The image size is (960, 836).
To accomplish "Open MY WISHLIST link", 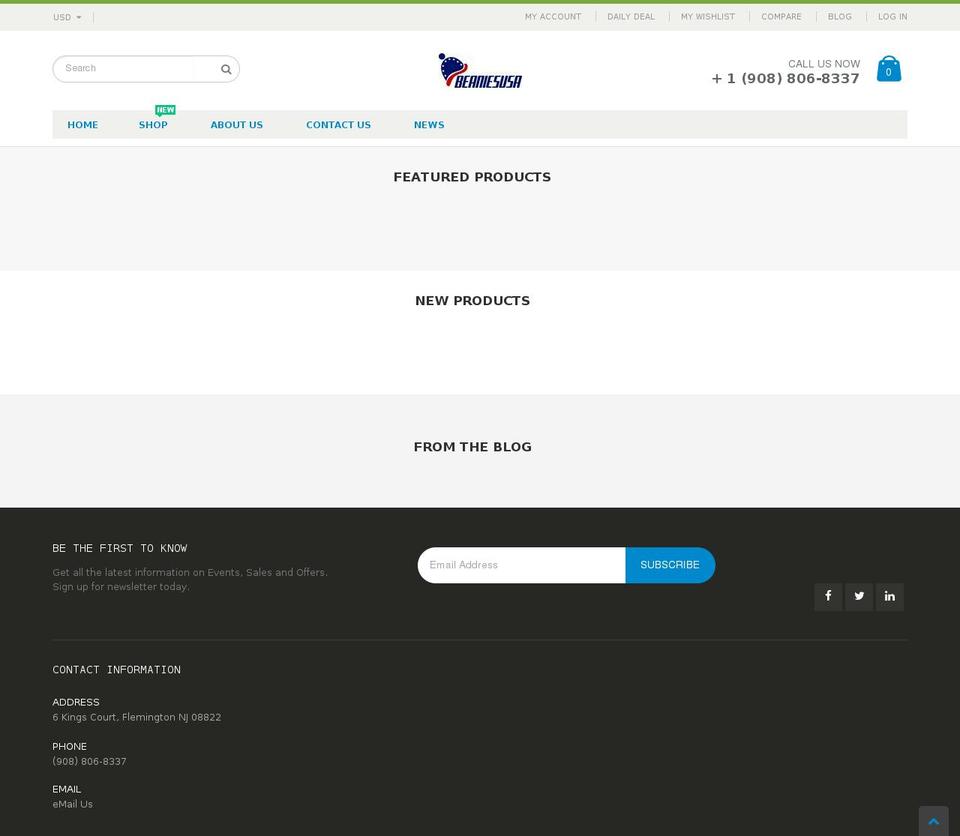I will pos(708,17).
